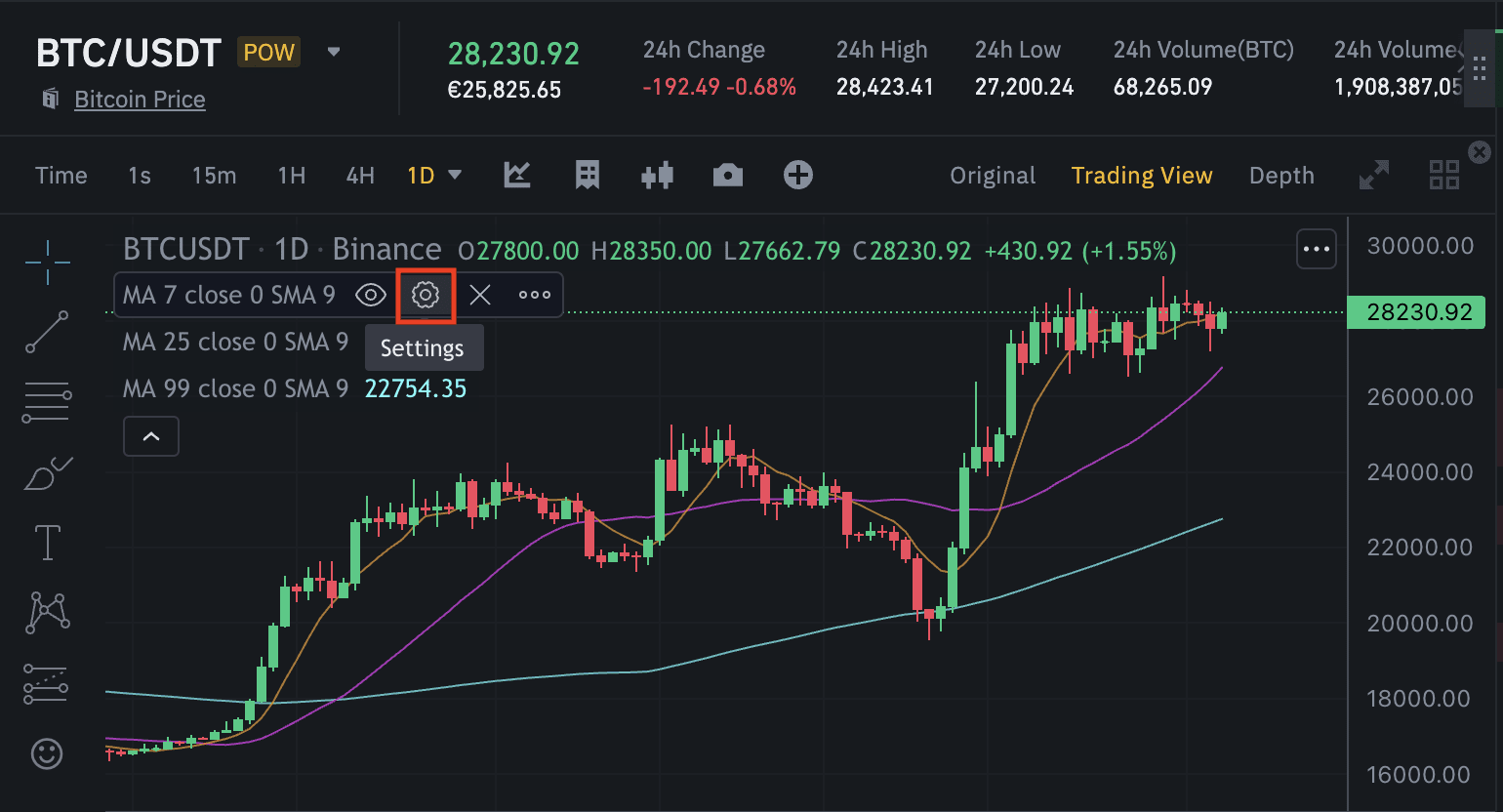Toggle visibility of MA 7 indicator
This screenshot has height=812, width=1503.
371,295
